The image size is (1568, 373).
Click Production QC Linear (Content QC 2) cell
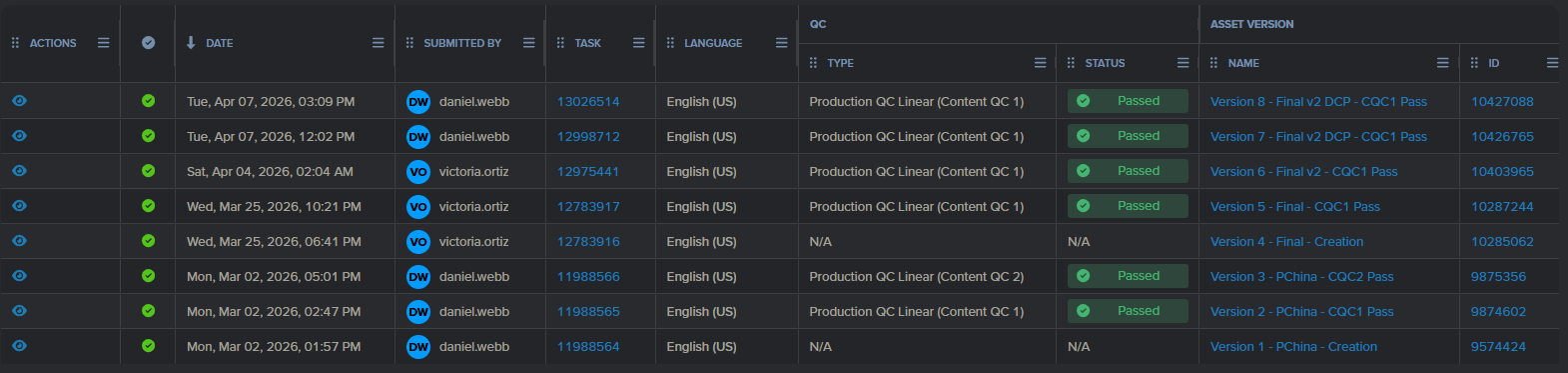(916, 277)
